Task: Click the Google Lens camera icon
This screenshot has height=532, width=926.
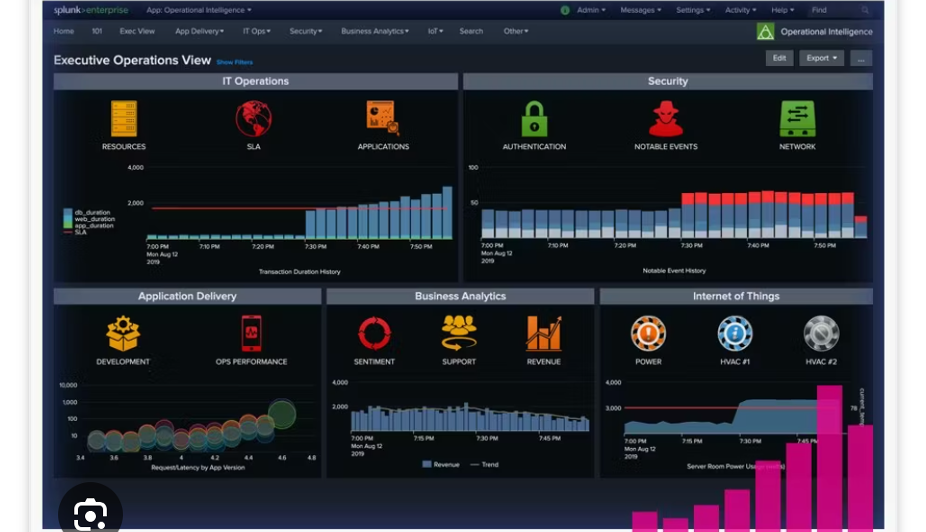Action: click(90, 514)
